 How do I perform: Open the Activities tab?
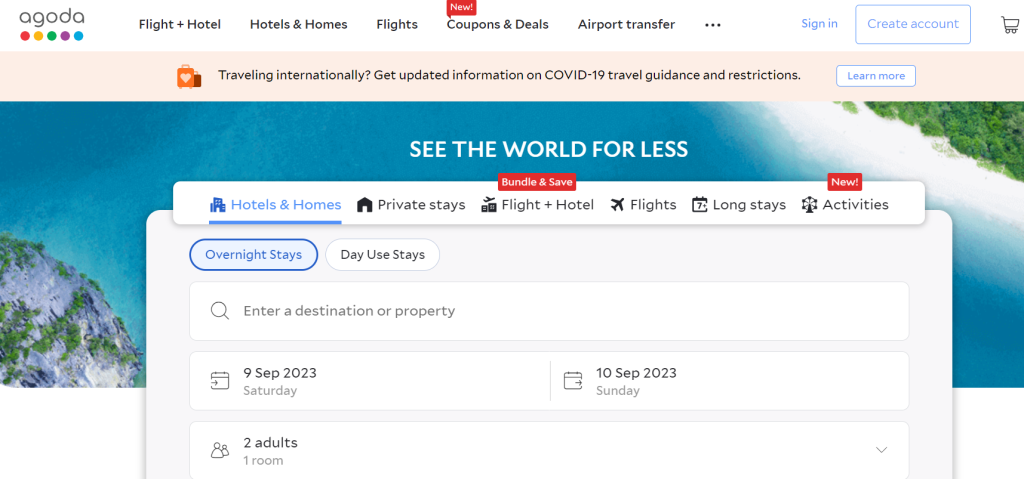click(x=845, y=205)
